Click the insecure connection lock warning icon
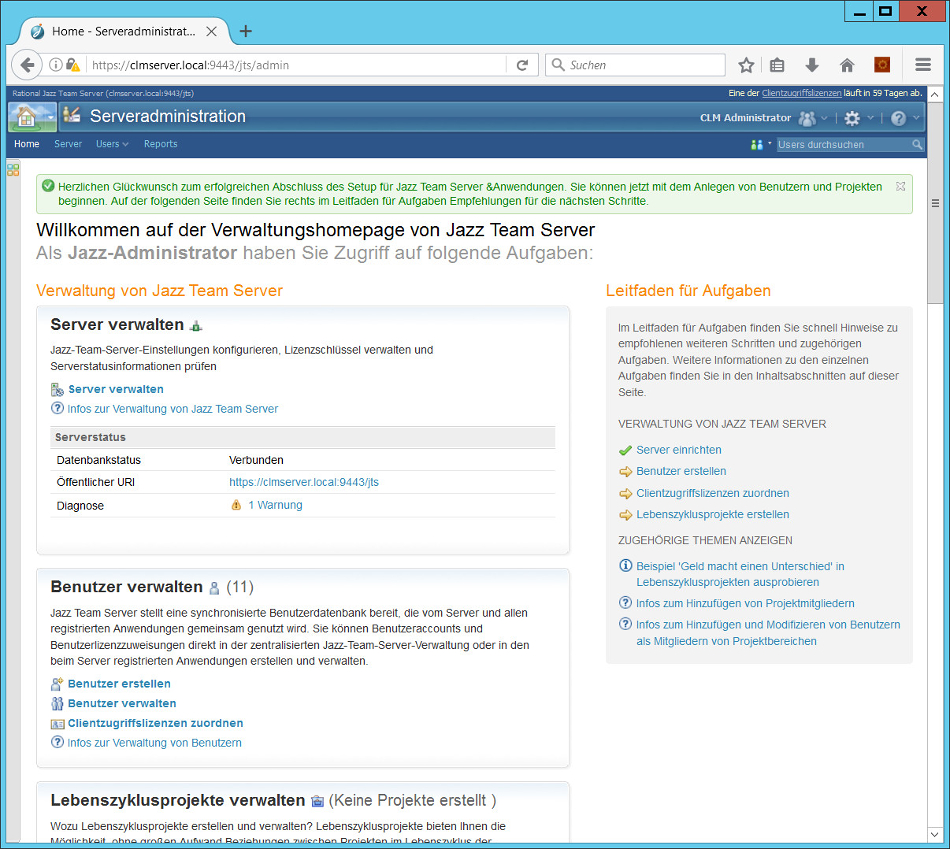 coord(73,64)
